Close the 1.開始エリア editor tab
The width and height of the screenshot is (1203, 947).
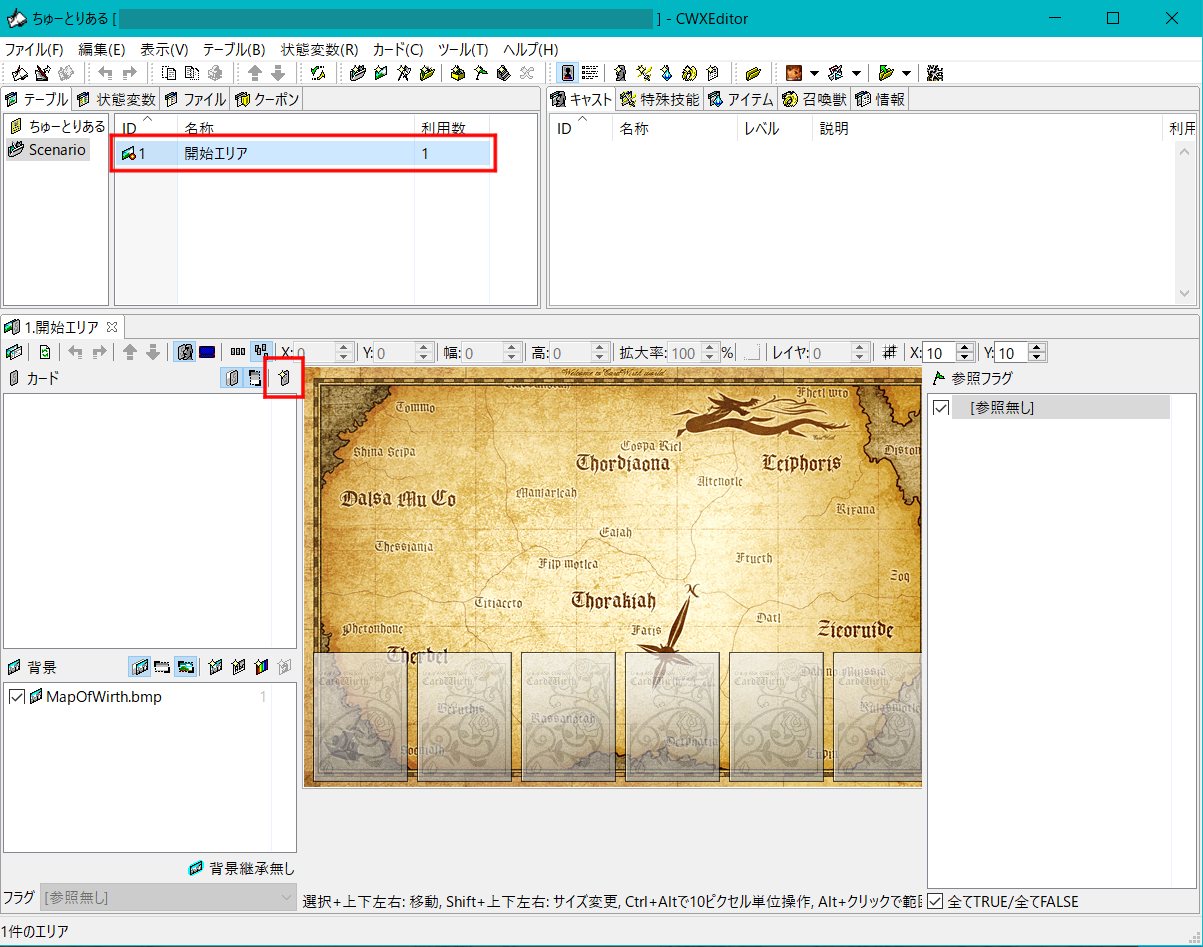[112, 327]
